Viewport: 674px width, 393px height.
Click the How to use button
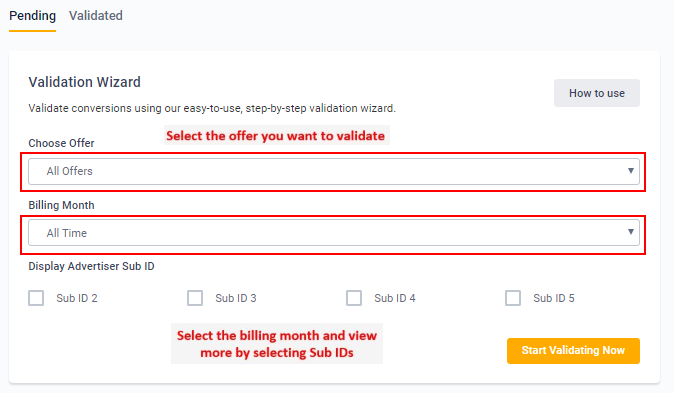pos(597,93)
